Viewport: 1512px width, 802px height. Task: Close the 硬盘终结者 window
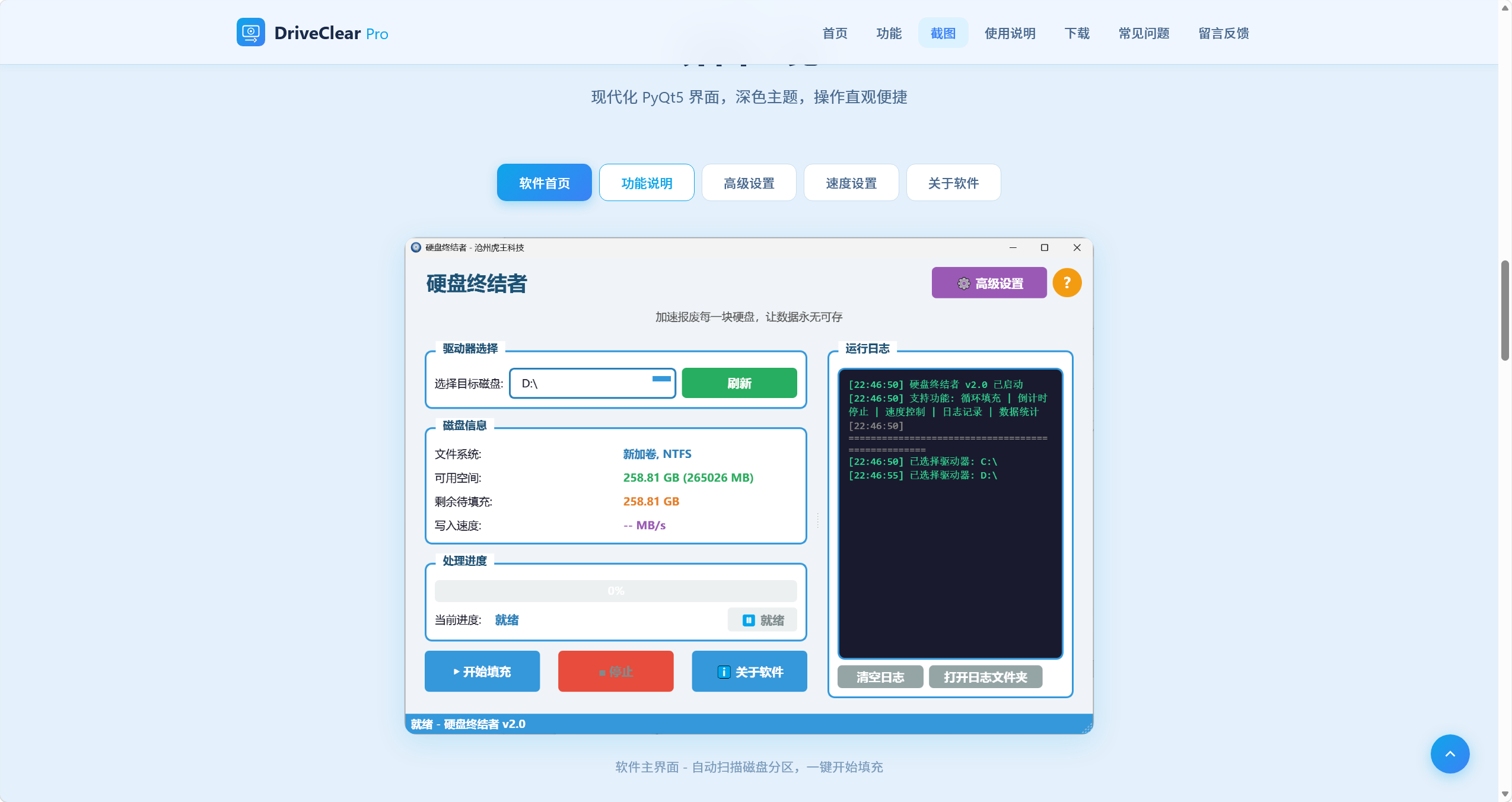tap(1077, 247)
